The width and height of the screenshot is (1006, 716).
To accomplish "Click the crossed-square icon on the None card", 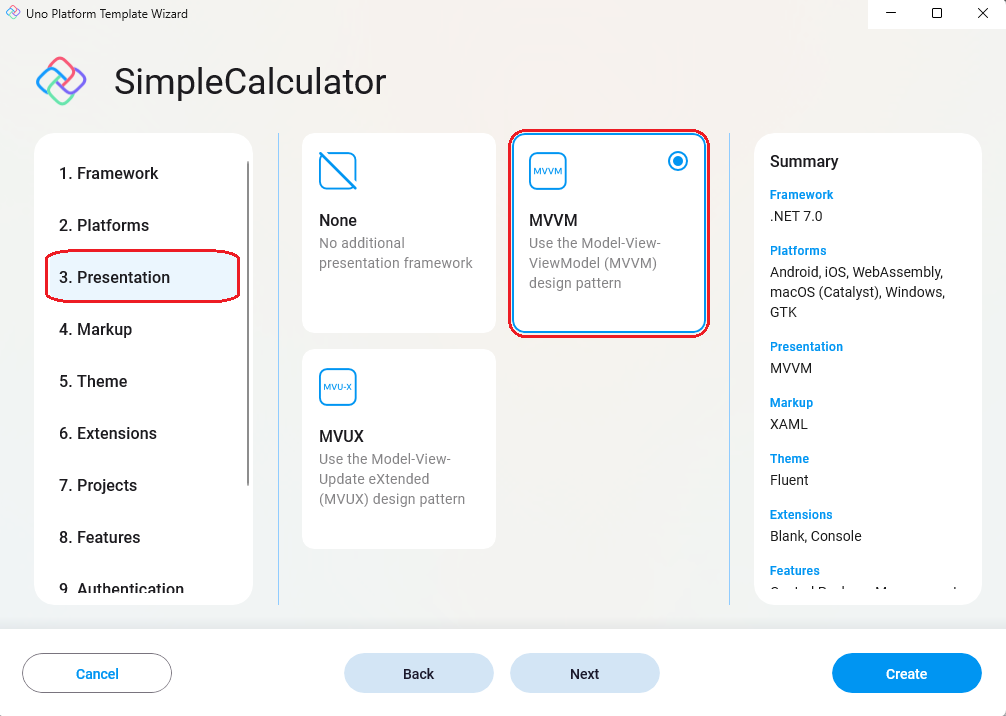I will click(337, 170).
